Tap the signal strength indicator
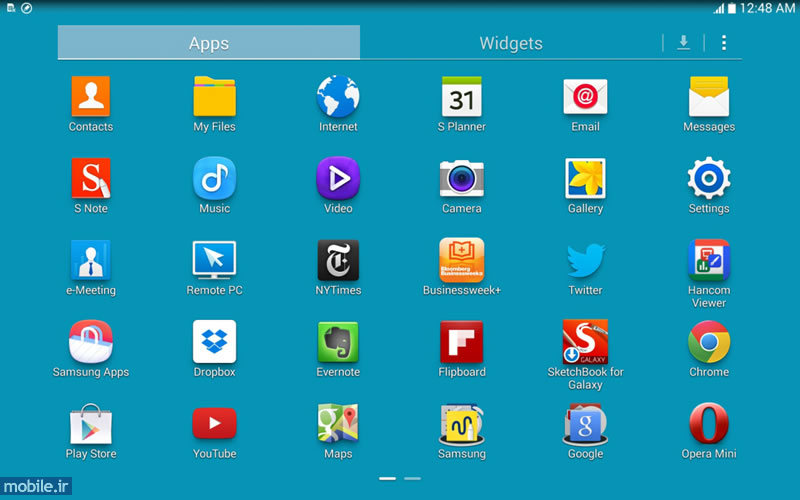 tap(719, 8)
